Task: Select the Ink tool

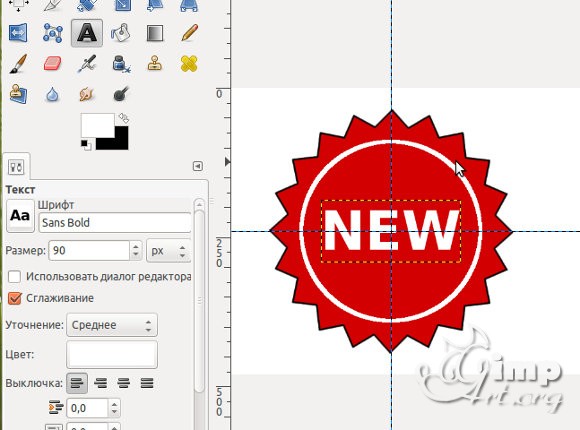Action: click(121, 64)
